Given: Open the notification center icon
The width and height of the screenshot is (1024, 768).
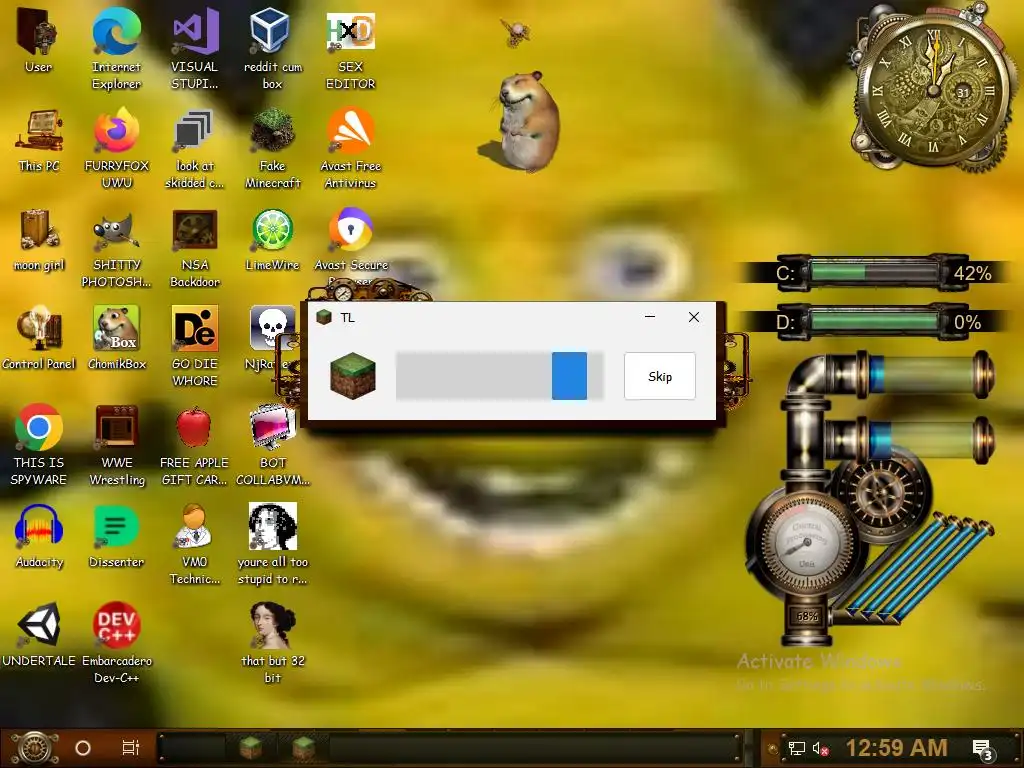Looking at the screenshot, I should [983, 749].
